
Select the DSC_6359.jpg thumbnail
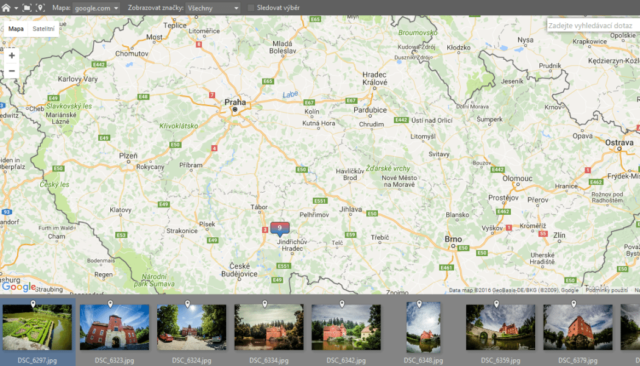pos(500,327)
